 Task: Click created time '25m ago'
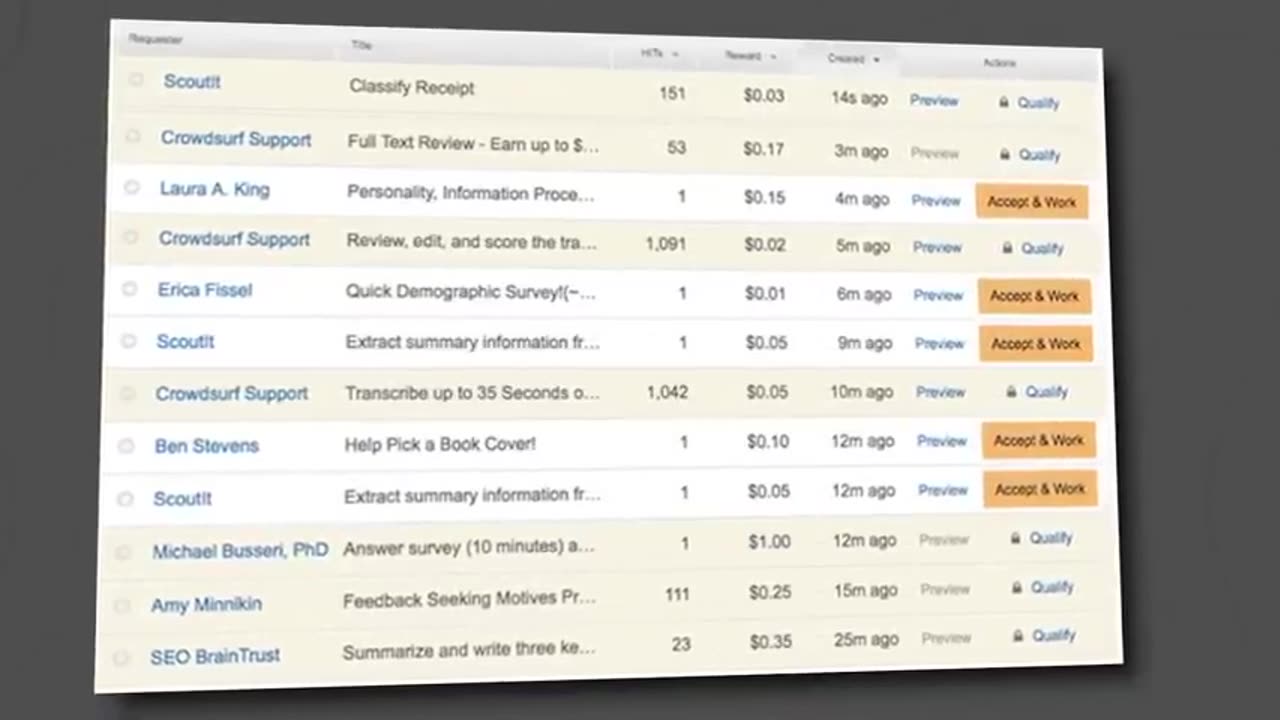[867, 639]
